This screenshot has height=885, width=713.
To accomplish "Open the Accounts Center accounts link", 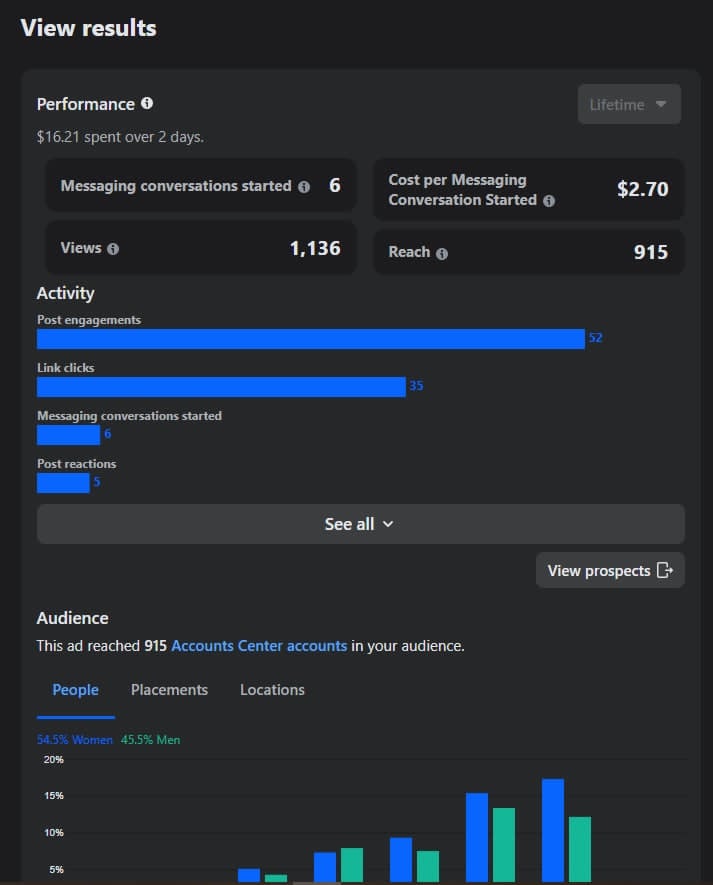I will (259, 646).
